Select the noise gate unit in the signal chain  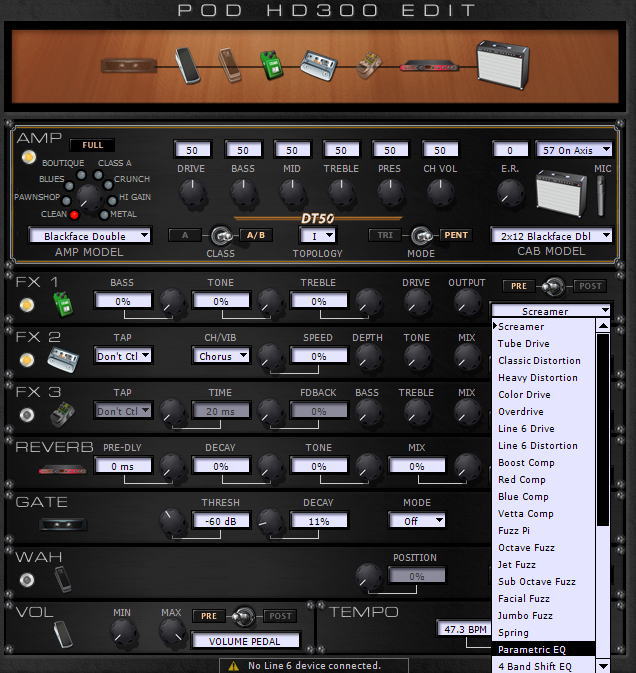pos(129,66)
